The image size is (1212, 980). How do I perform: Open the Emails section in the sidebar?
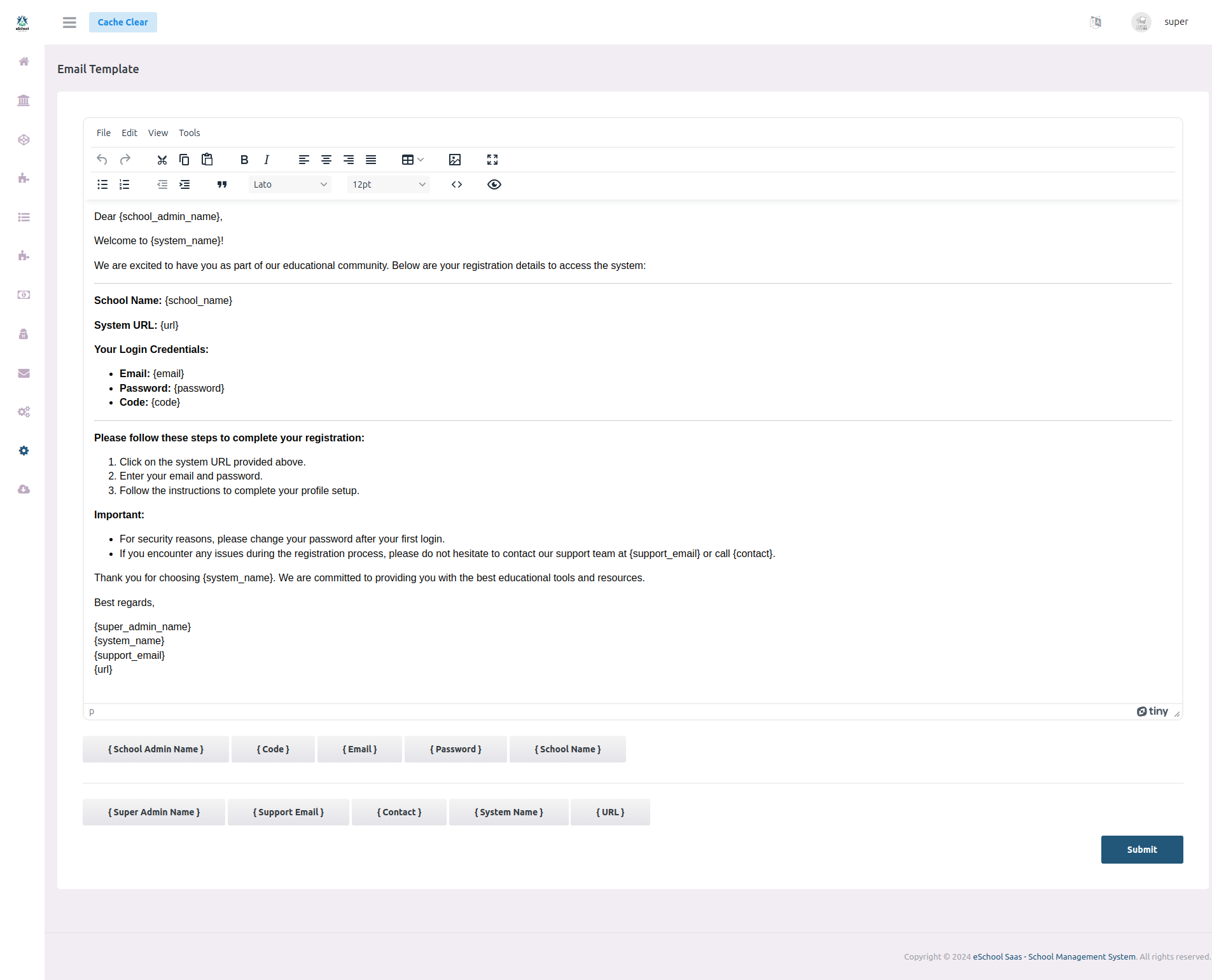coord(24,373)
